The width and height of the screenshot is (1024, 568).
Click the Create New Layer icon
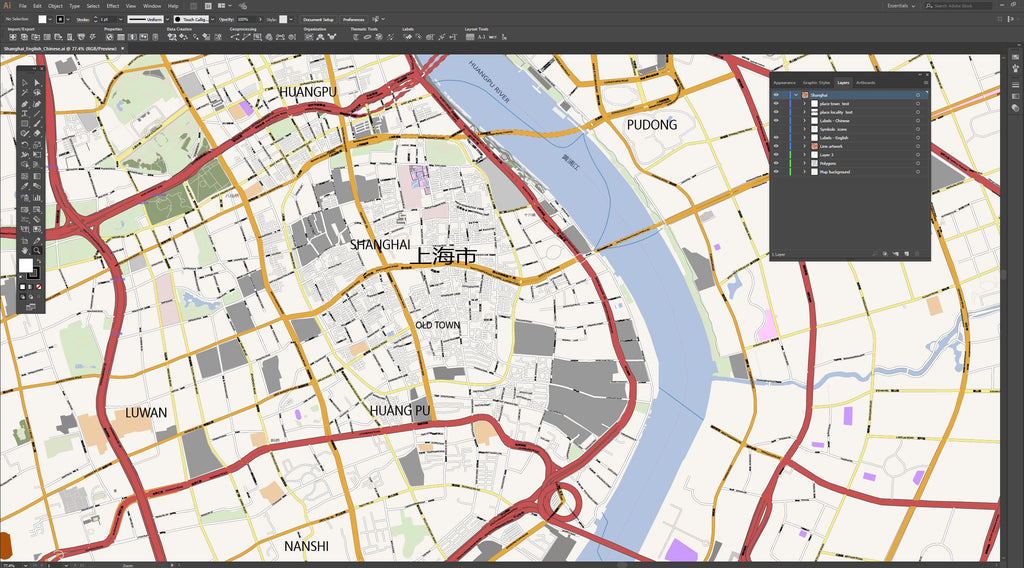[907, 255]
